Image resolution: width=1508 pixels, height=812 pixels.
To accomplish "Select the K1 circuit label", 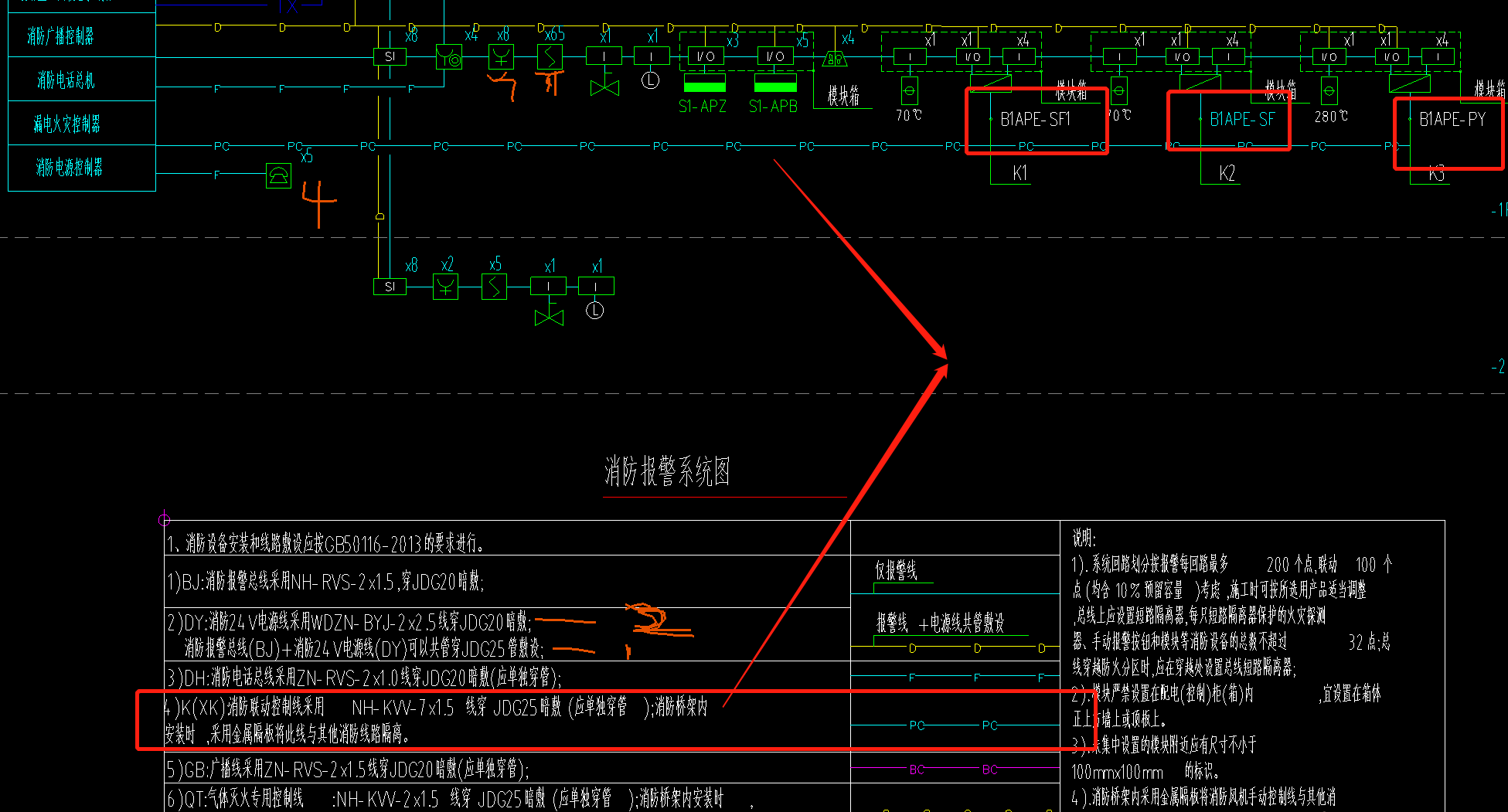I will [1020, 173].
